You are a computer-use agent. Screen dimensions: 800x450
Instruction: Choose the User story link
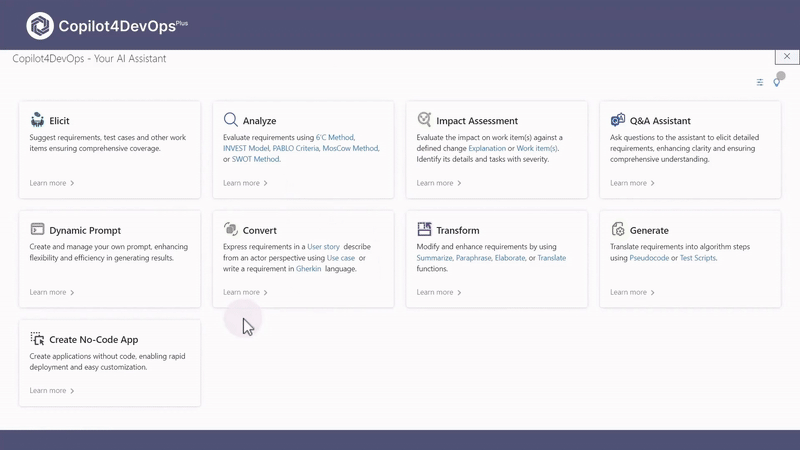323,246
